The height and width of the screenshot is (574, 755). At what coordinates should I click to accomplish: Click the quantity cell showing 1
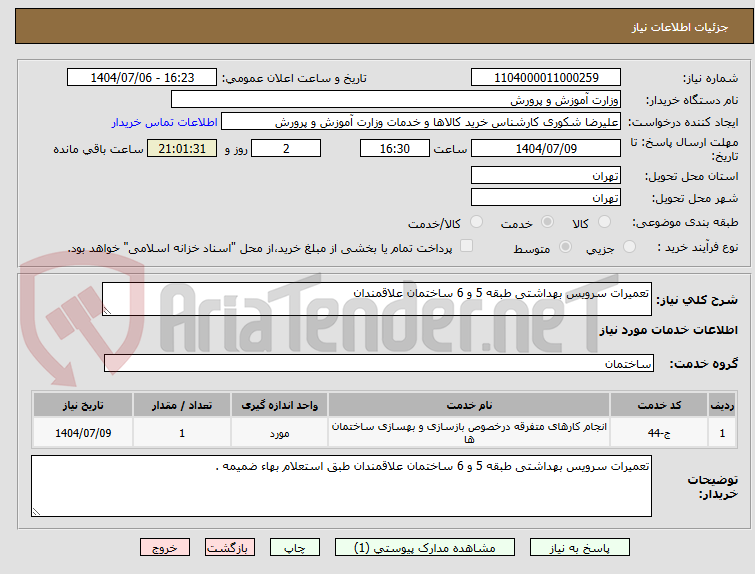(x=182, y=433)
